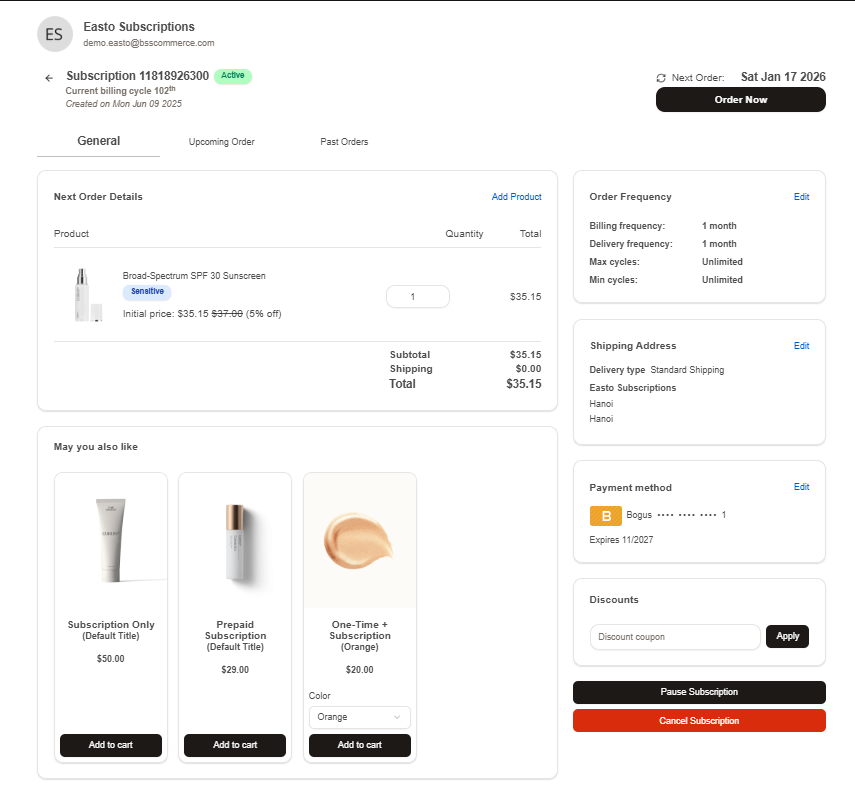Click the orange foundation swatch image

click(x=359, y=540)
